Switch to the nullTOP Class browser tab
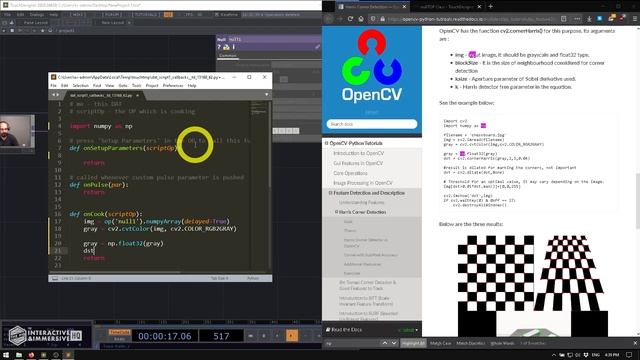The width and height of the screenshot is (640, 360). [446, 7]
